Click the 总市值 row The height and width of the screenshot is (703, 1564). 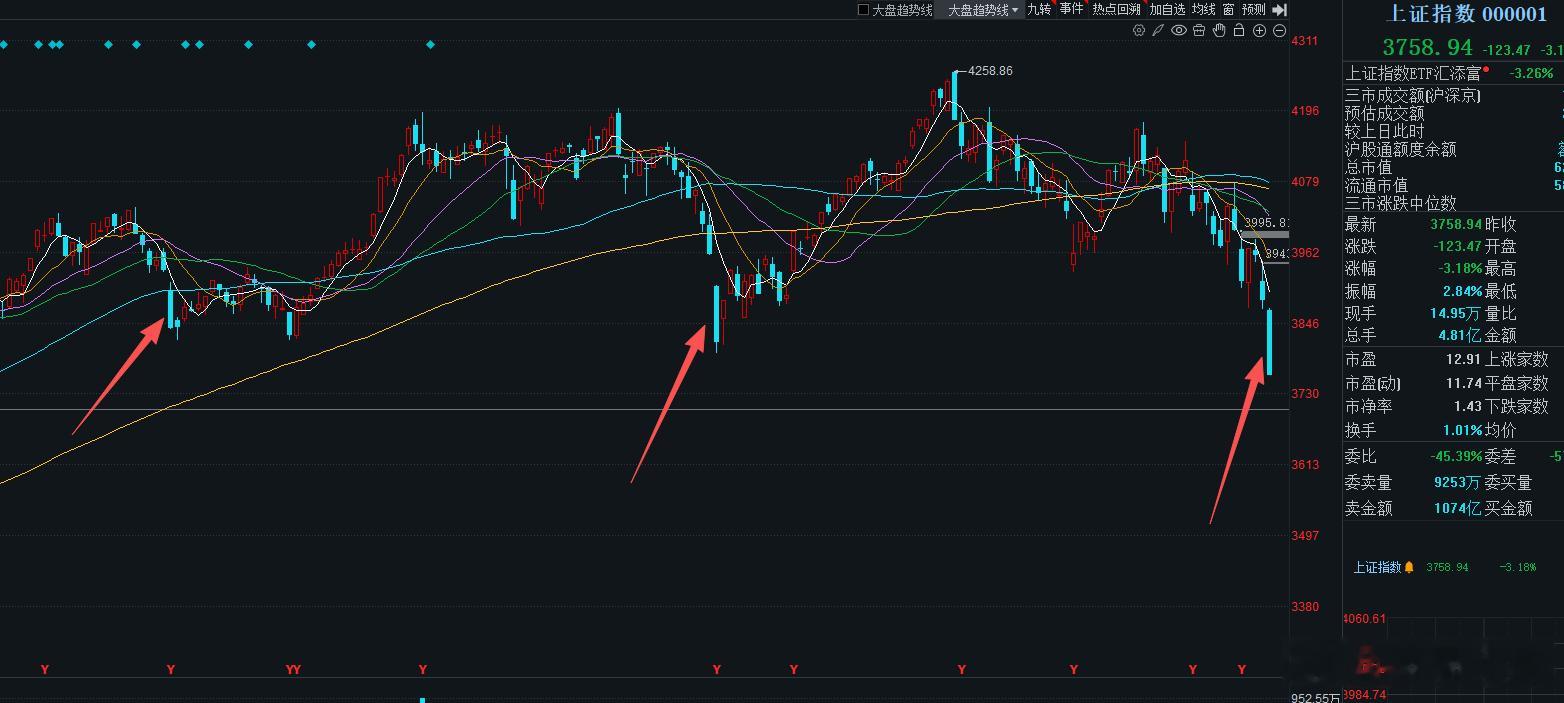point(1453,168)
